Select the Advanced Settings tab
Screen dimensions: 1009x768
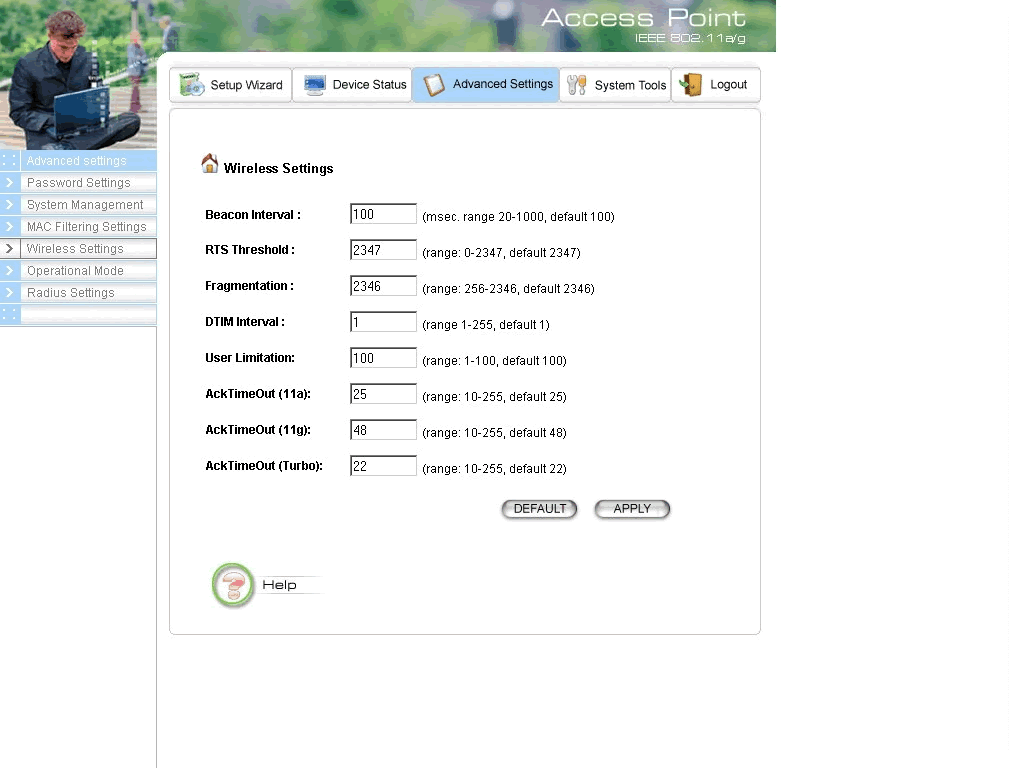point(486,84)
